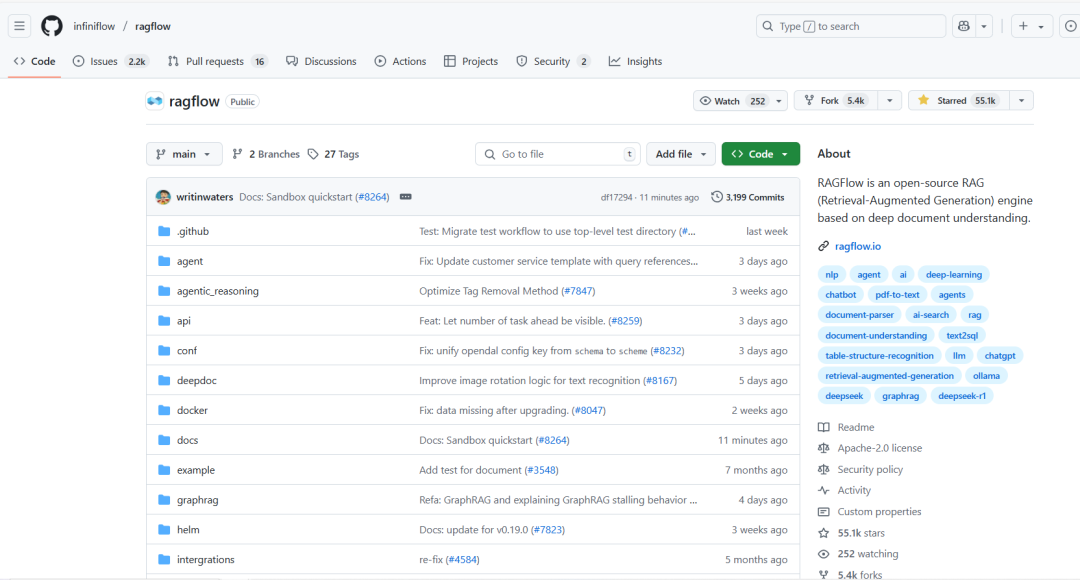Open the api folder

183,321
